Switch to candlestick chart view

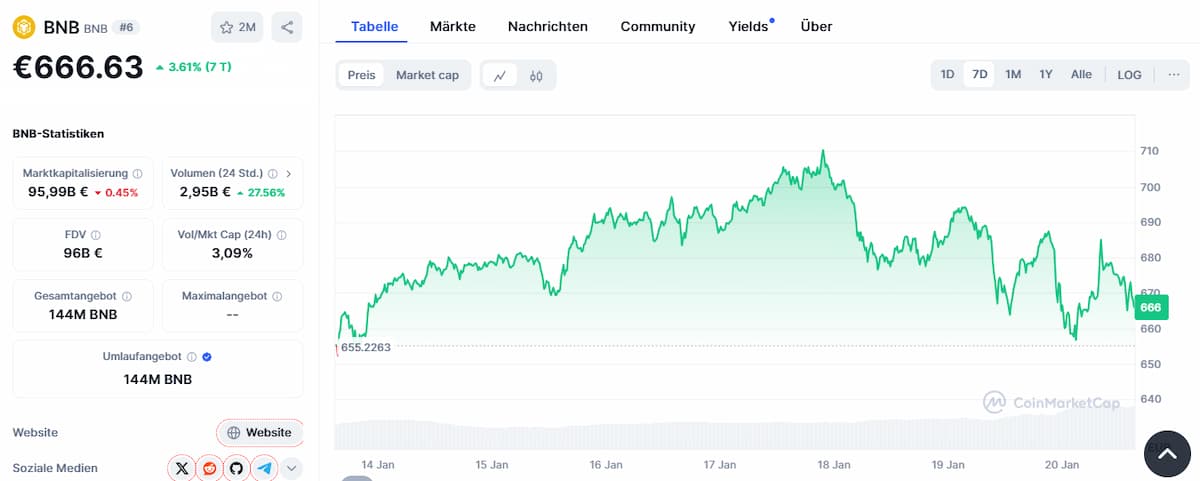pos(536,75)
